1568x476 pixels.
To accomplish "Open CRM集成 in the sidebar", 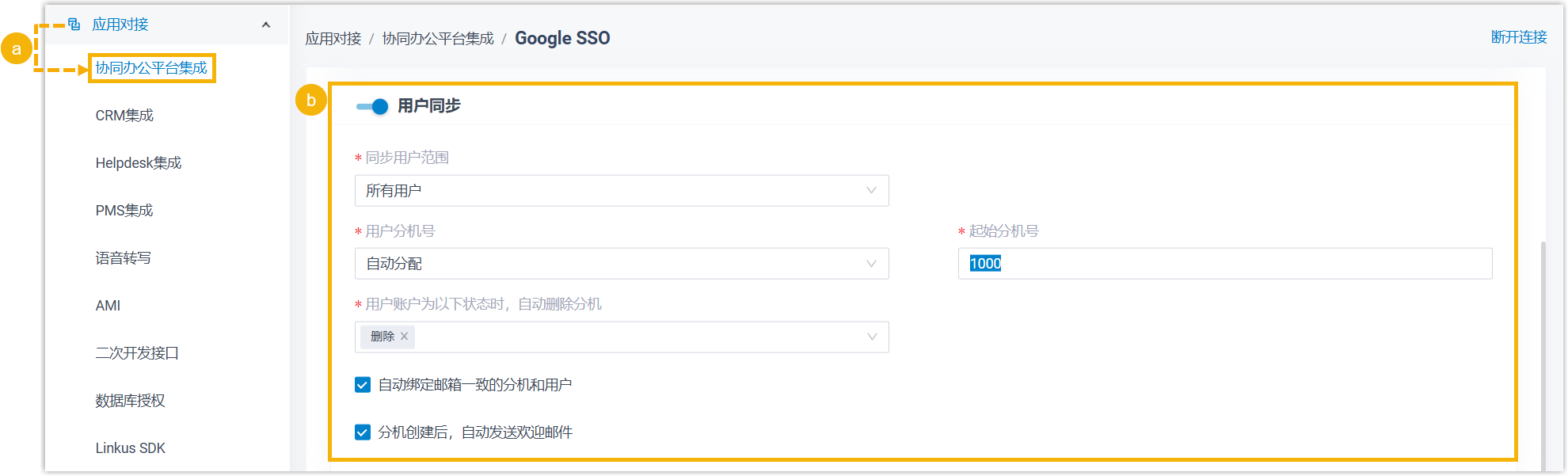I will click(124, 116).
